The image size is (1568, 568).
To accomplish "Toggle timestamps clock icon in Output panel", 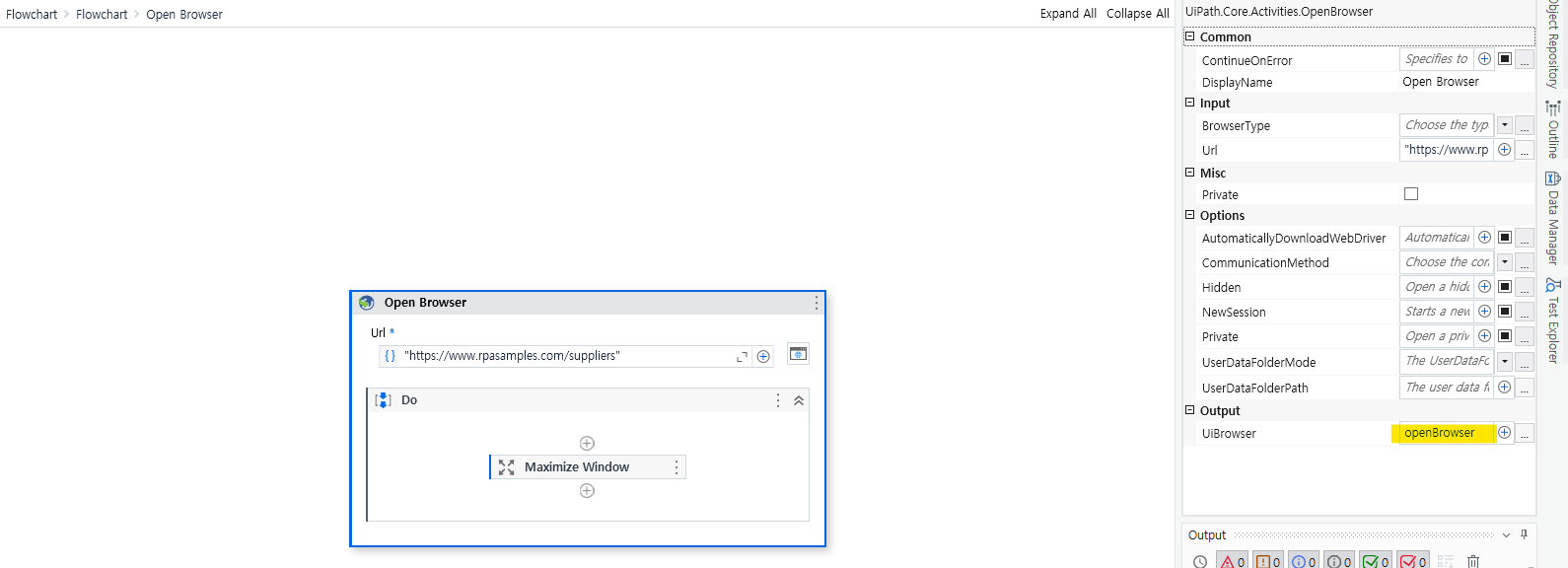I will (x=1200, y=562).
